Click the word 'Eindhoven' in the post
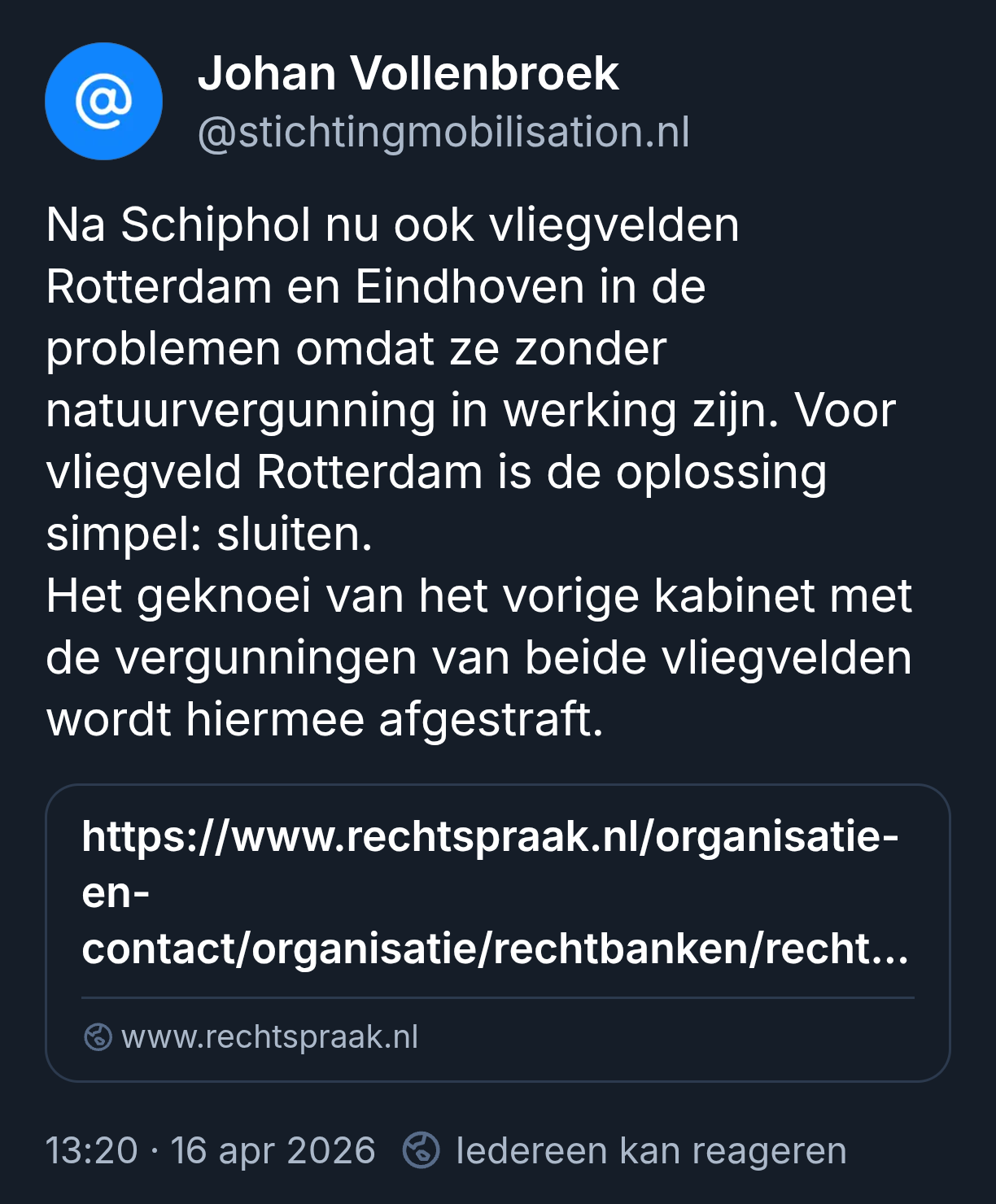Screen dimensions: 996x1204 coord(470,286)
